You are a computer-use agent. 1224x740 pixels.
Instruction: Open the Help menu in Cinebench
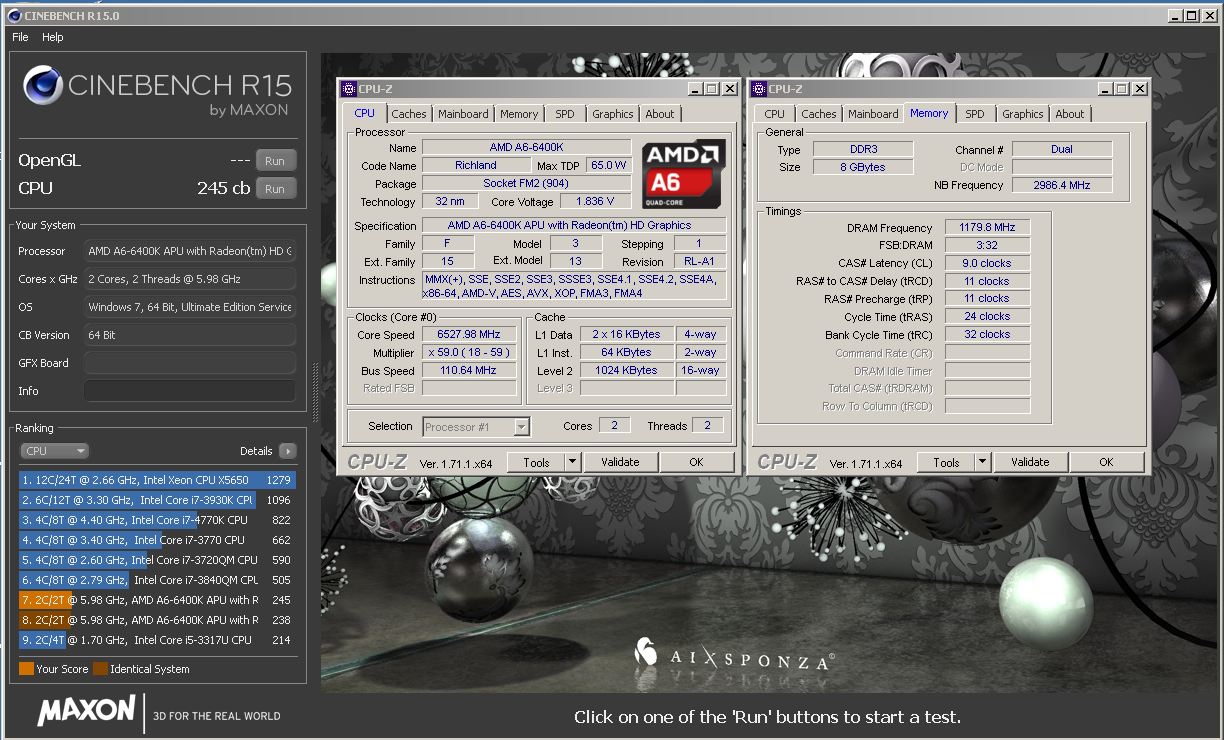[x=53, y=37]
